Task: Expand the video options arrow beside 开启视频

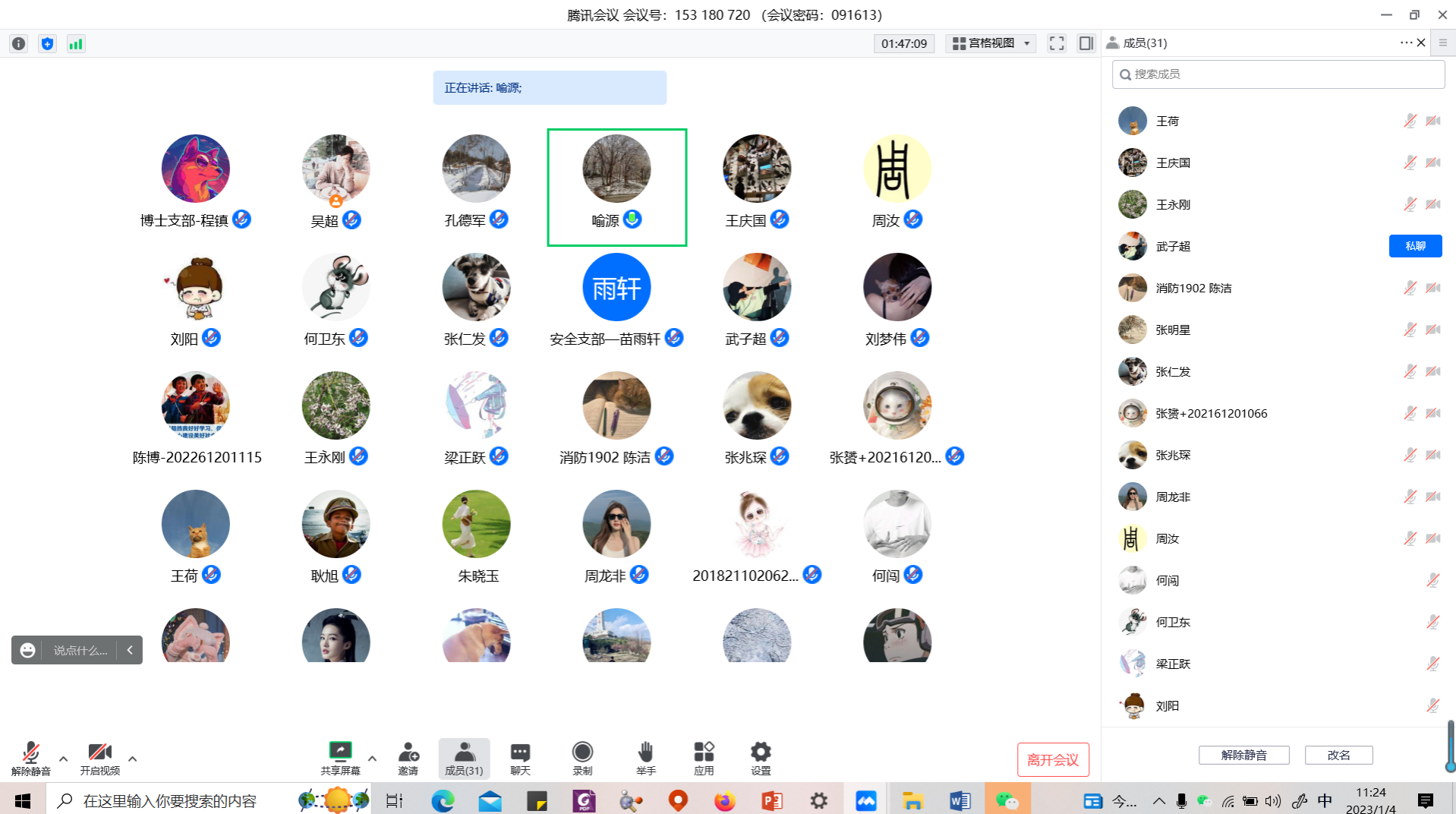Action: point(133,758)
